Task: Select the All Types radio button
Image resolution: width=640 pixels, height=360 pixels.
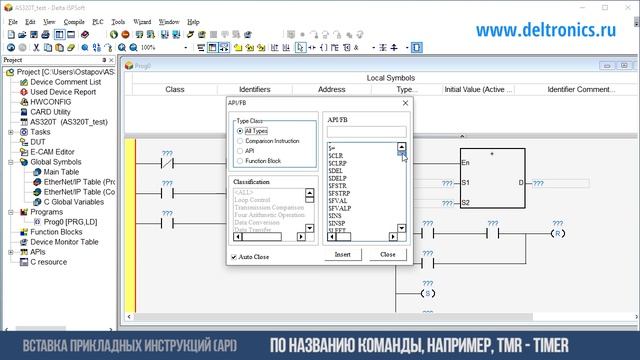Action: tap(240, 131)
